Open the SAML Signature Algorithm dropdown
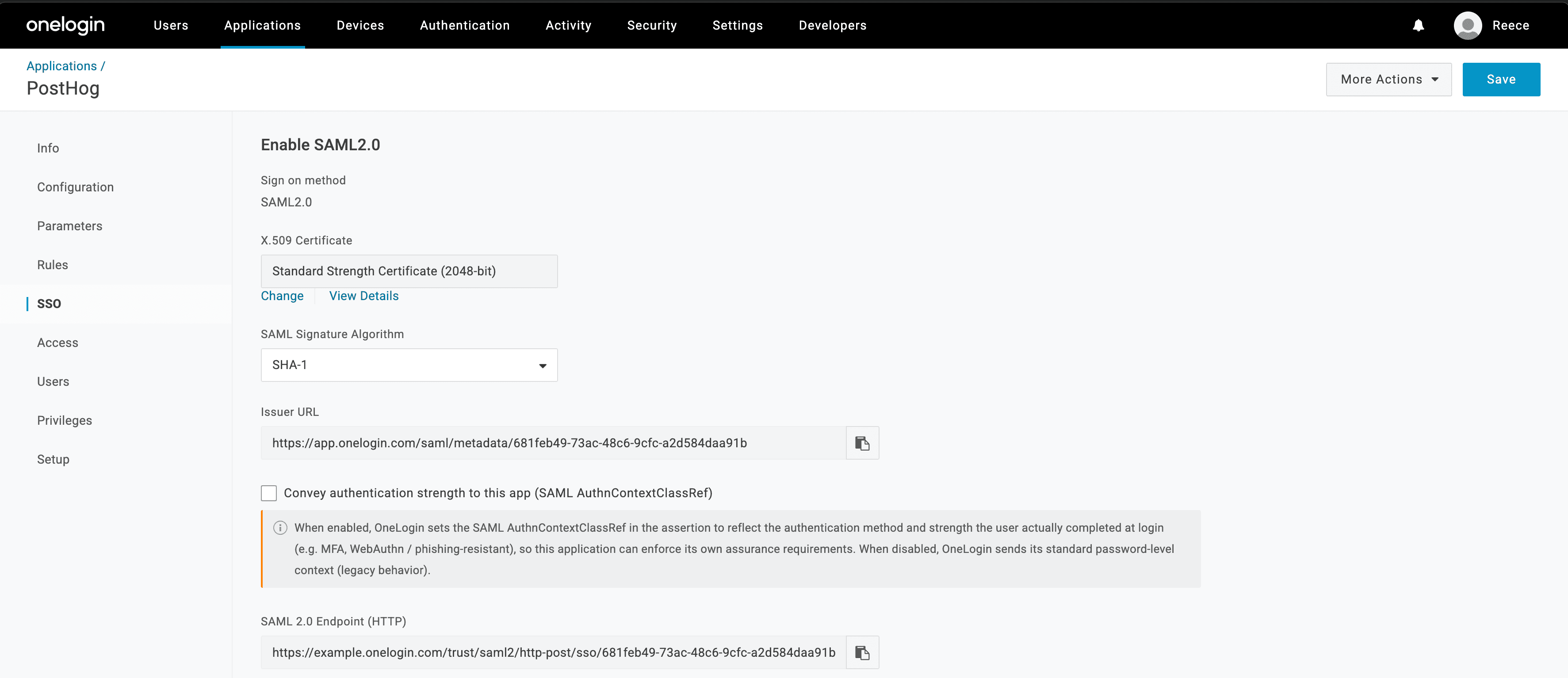The image size is (1568, 678). (409, 365)
